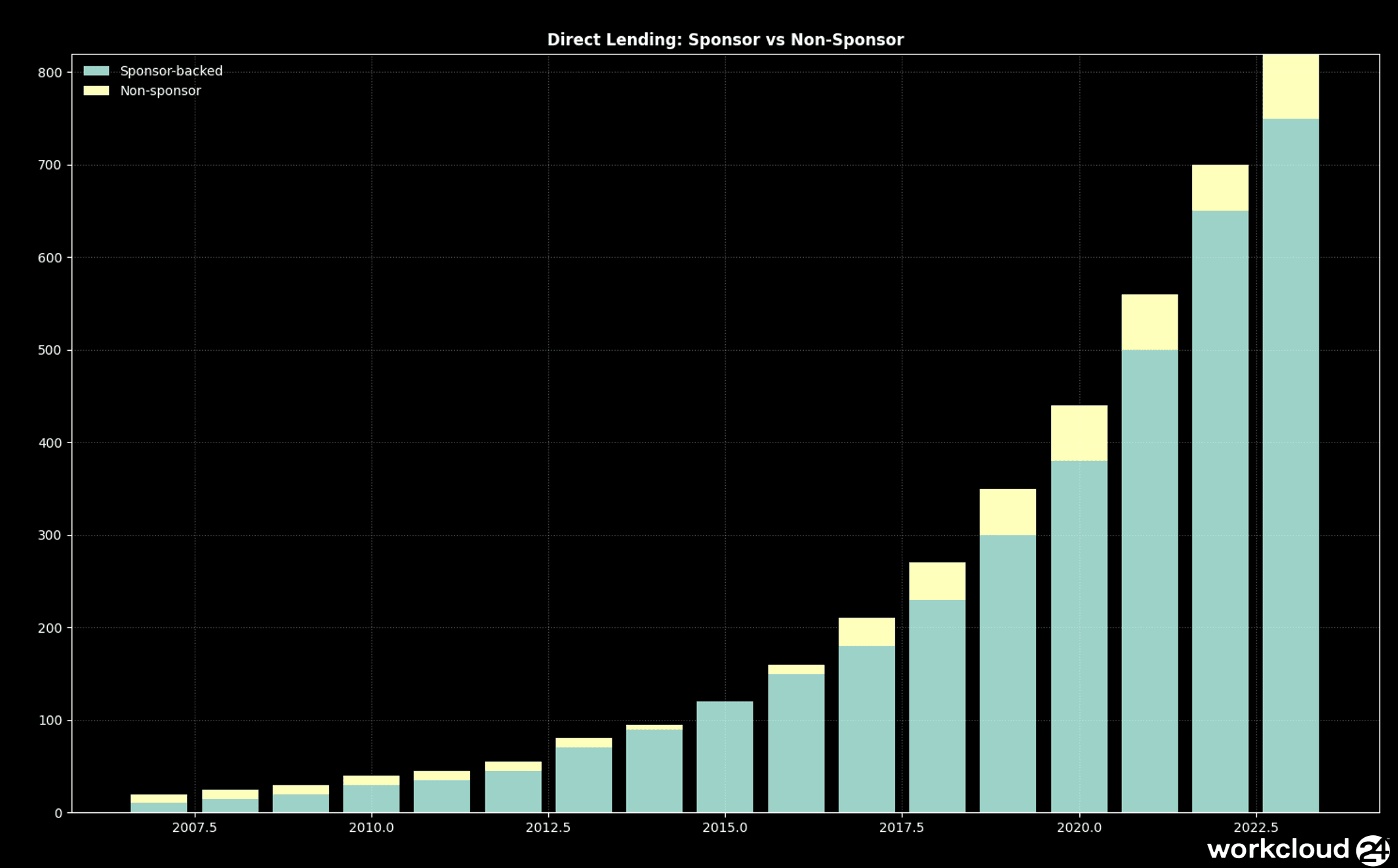Click the teal segment of the 2023 bar
1398x868 pixels.
1290,465
